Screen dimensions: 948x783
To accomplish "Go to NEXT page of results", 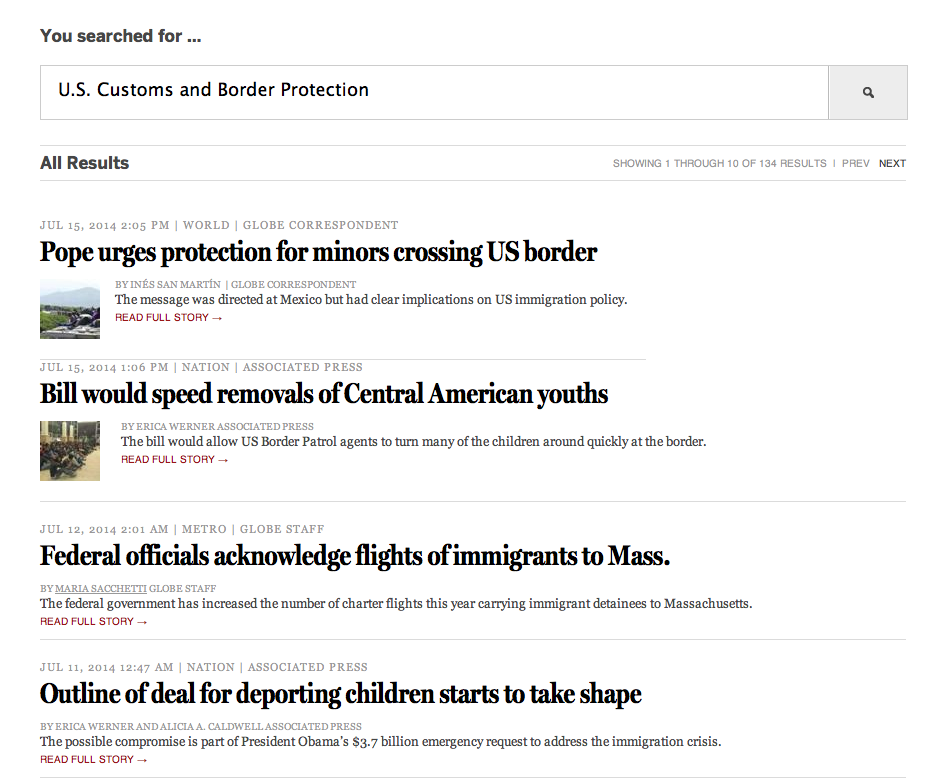I will (892, 163).
